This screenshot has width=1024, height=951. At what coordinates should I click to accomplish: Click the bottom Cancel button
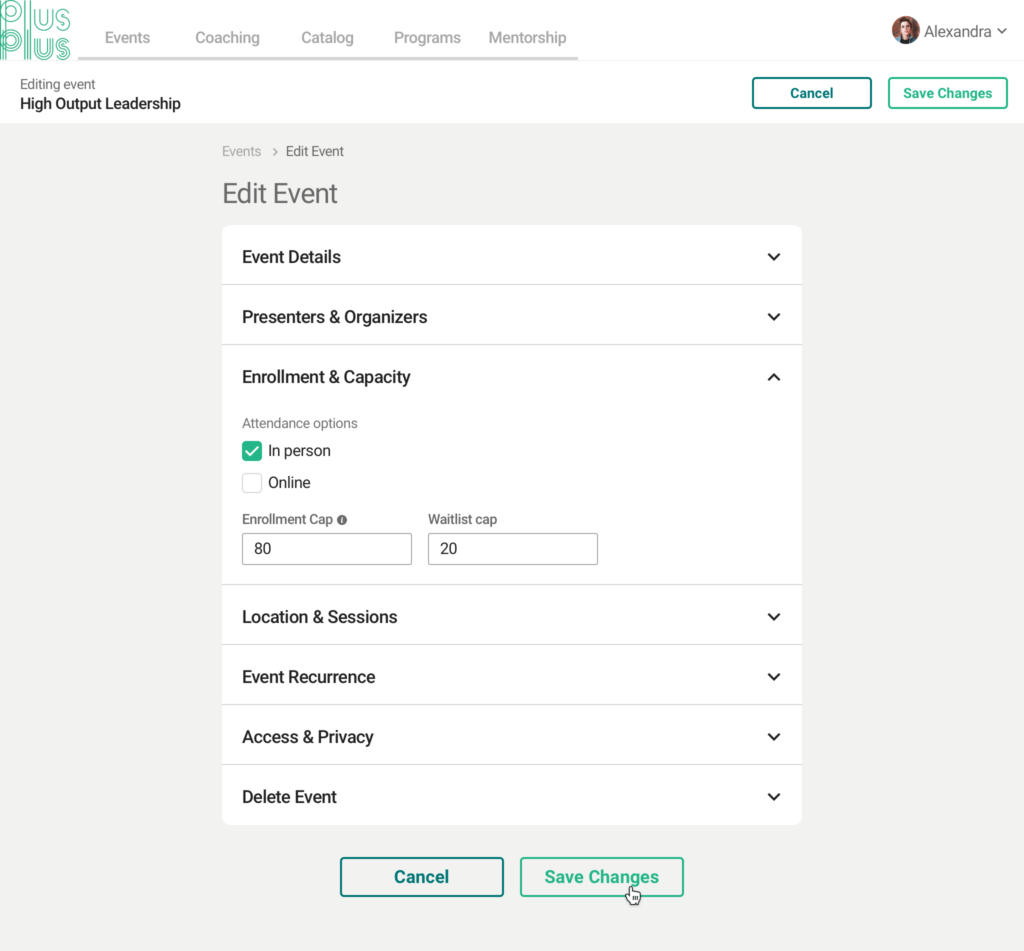422,877
